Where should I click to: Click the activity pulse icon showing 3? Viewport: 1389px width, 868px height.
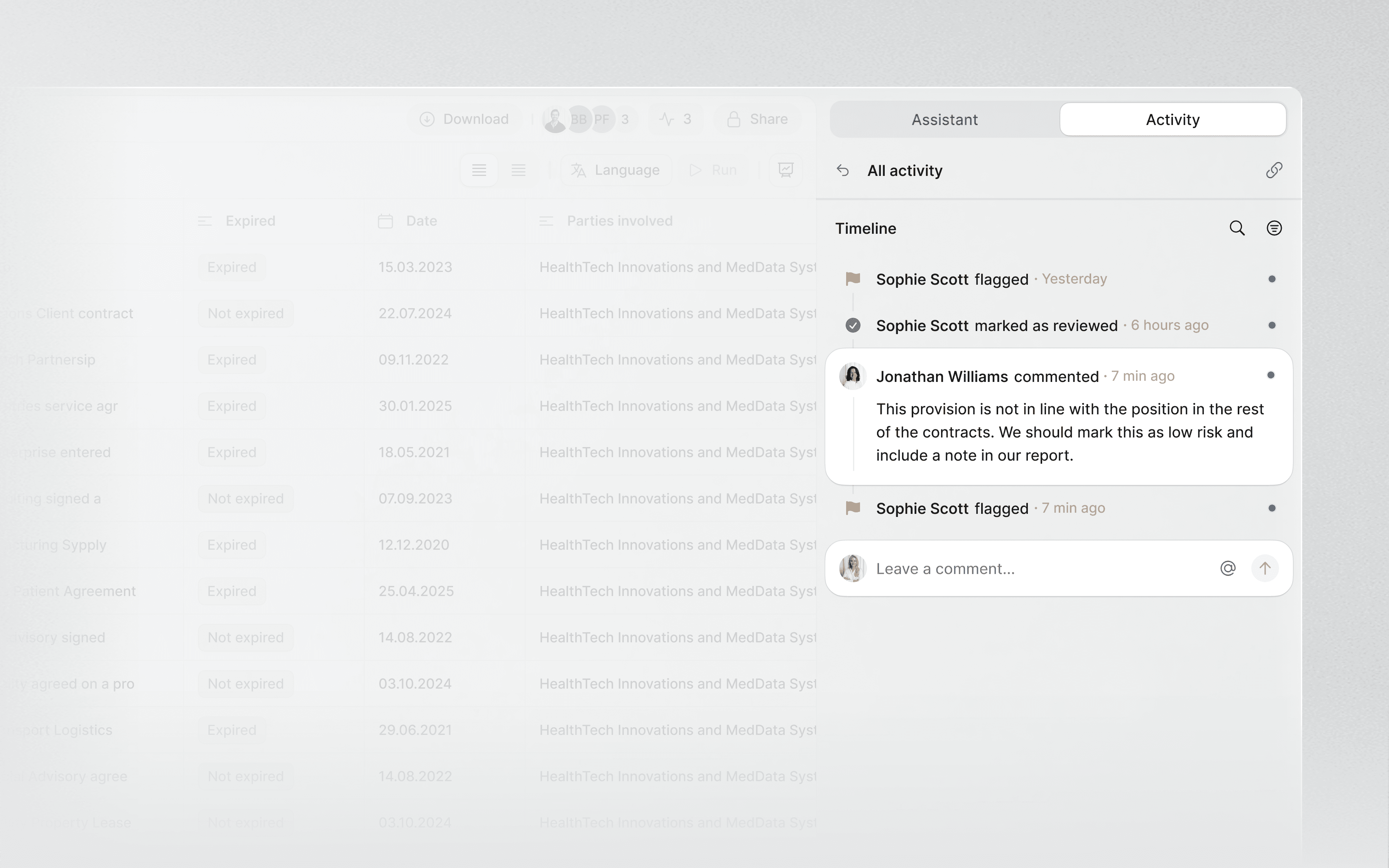tap(676, 120)
